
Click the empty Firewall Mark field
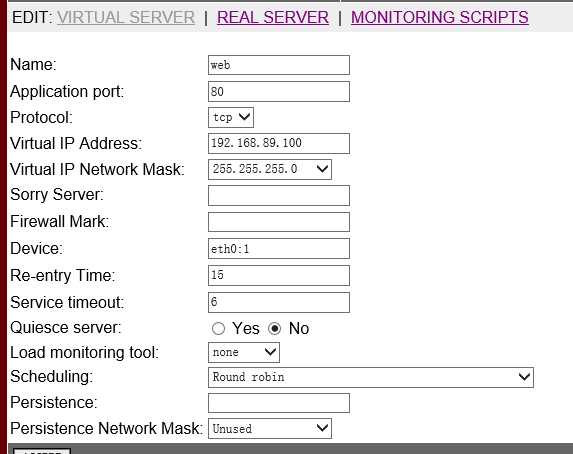point(279,222)
